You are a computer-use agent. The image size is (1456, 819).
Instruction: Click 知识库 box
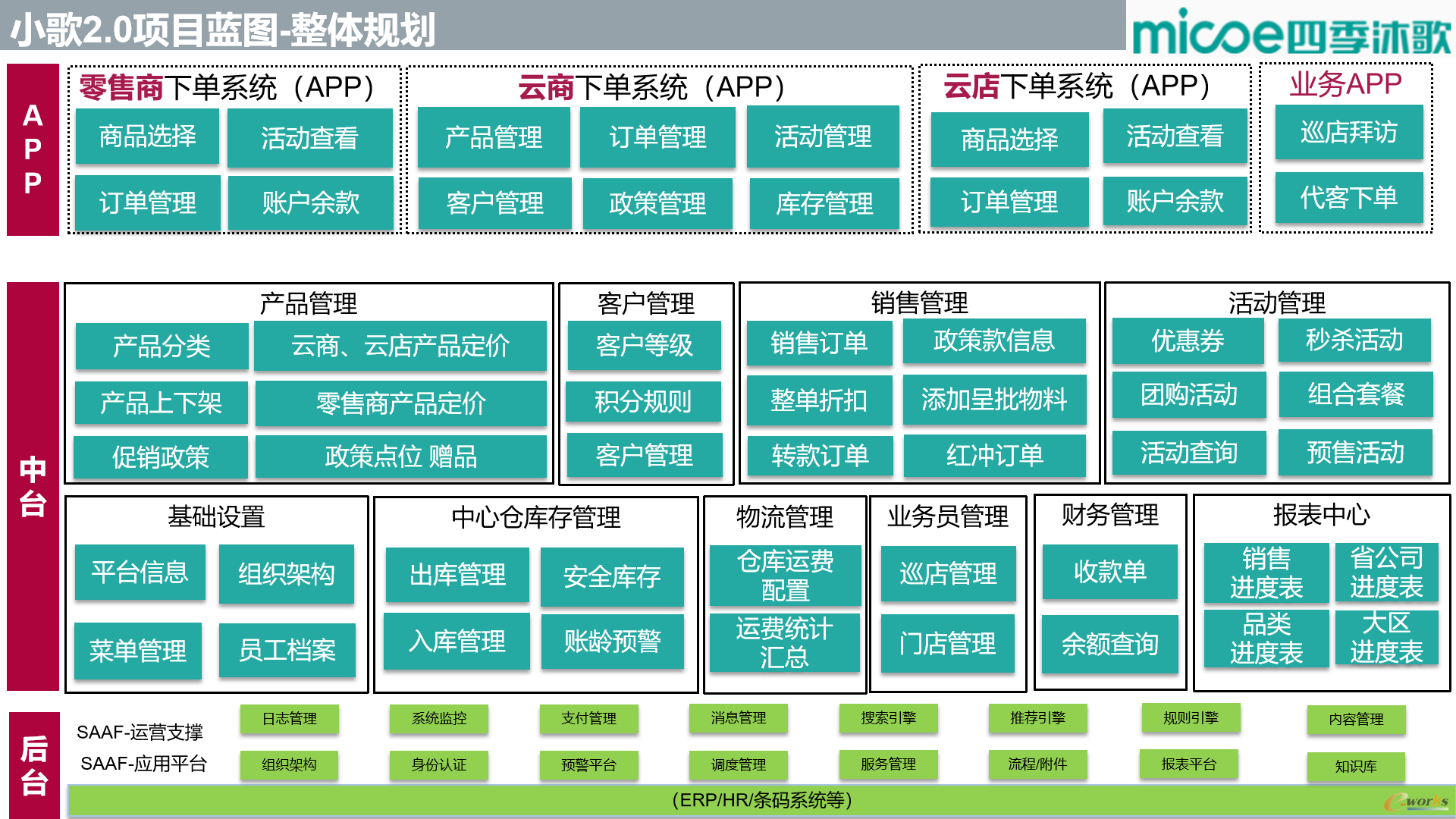tap(1356, 766)
